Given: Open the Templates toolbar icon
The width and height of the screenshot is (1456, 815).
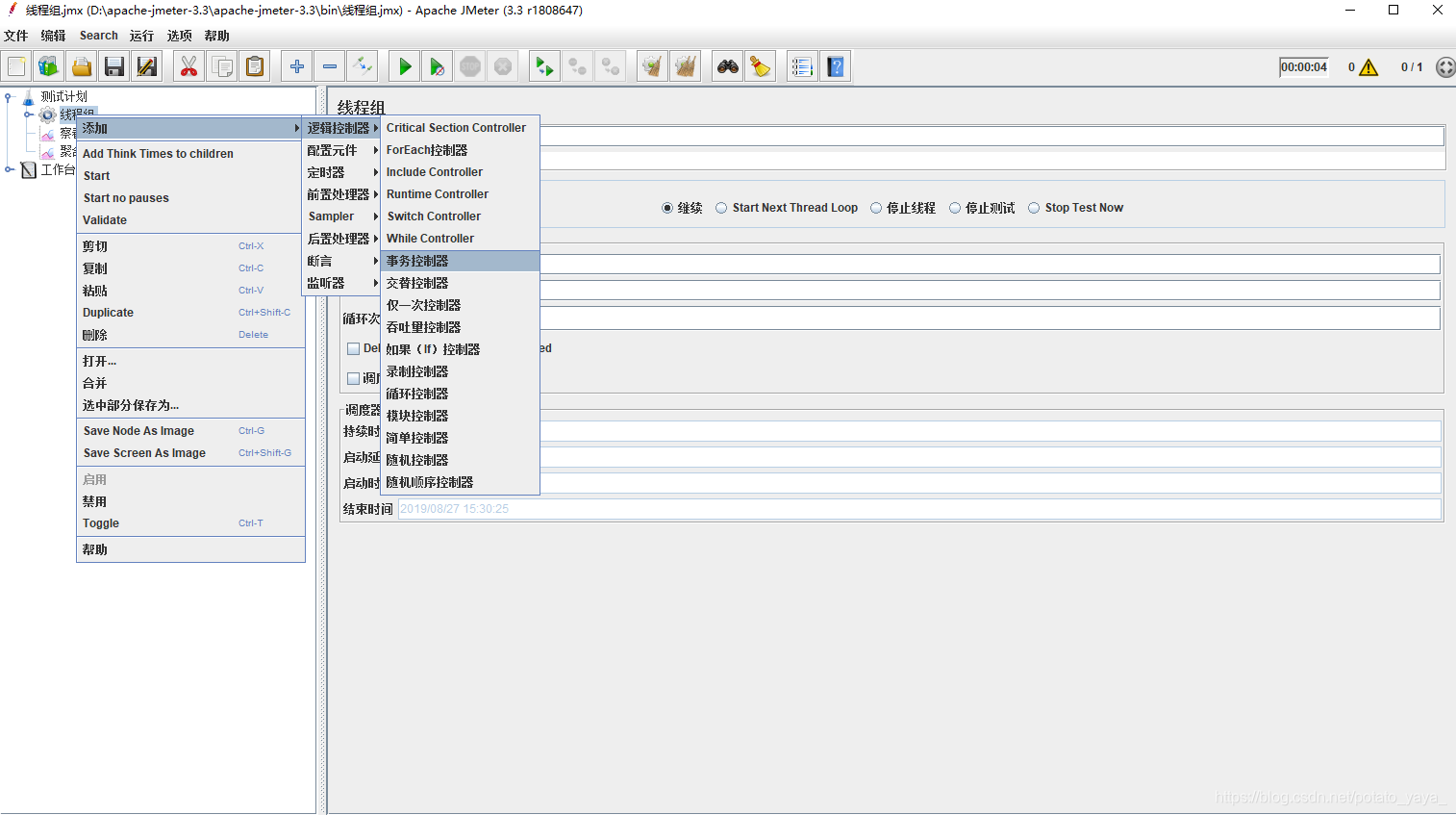Looking at the screenshot, I should pos(48,66).
